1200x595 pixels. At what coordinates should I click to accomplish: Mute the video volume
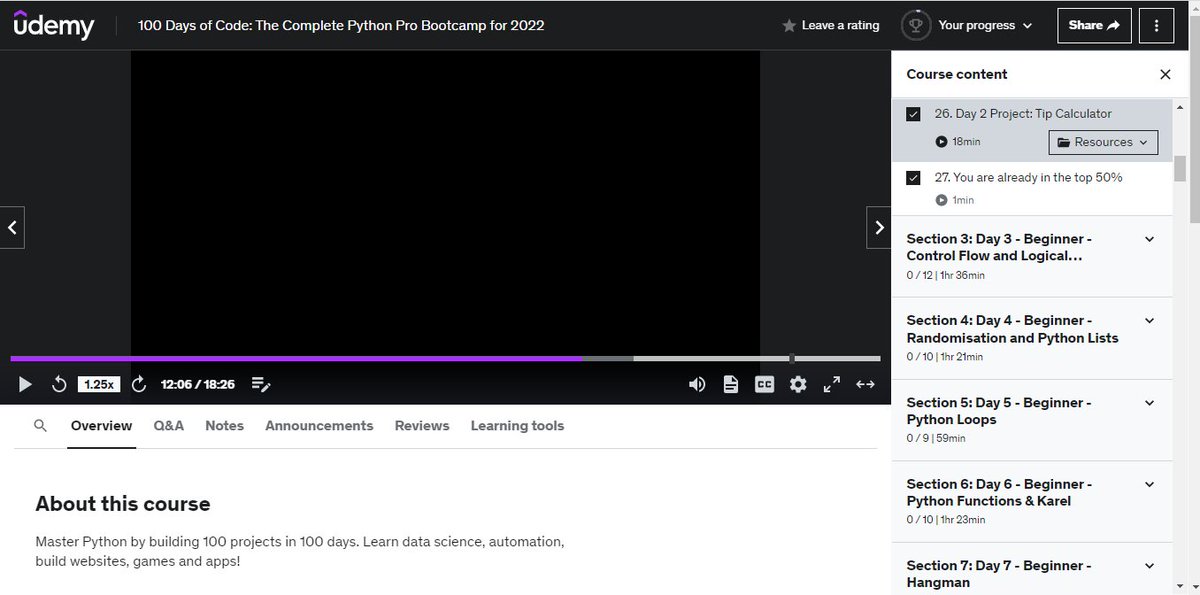[697, 384]
